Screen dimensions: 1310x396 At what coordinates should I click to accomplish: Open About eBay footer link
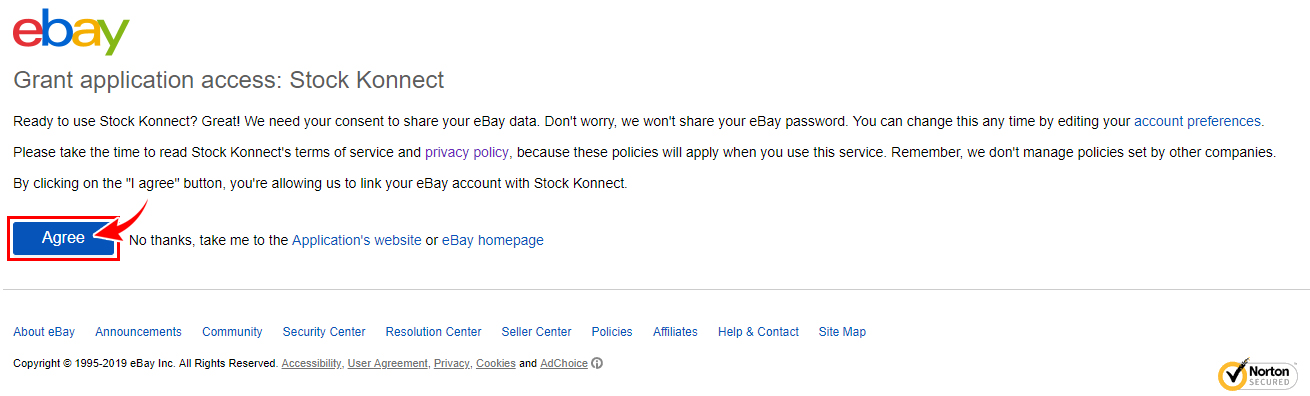44,332
